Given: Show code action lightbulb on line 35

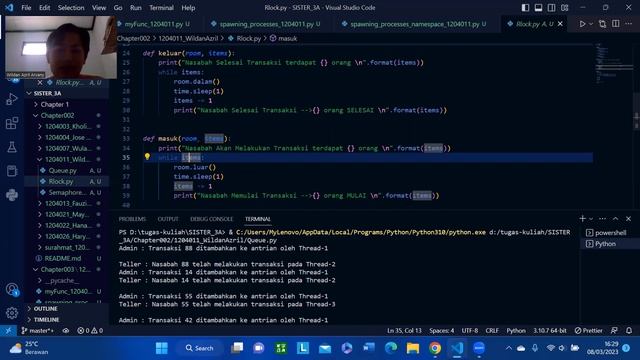Looking at the screenshot, I should click(147, 157).
